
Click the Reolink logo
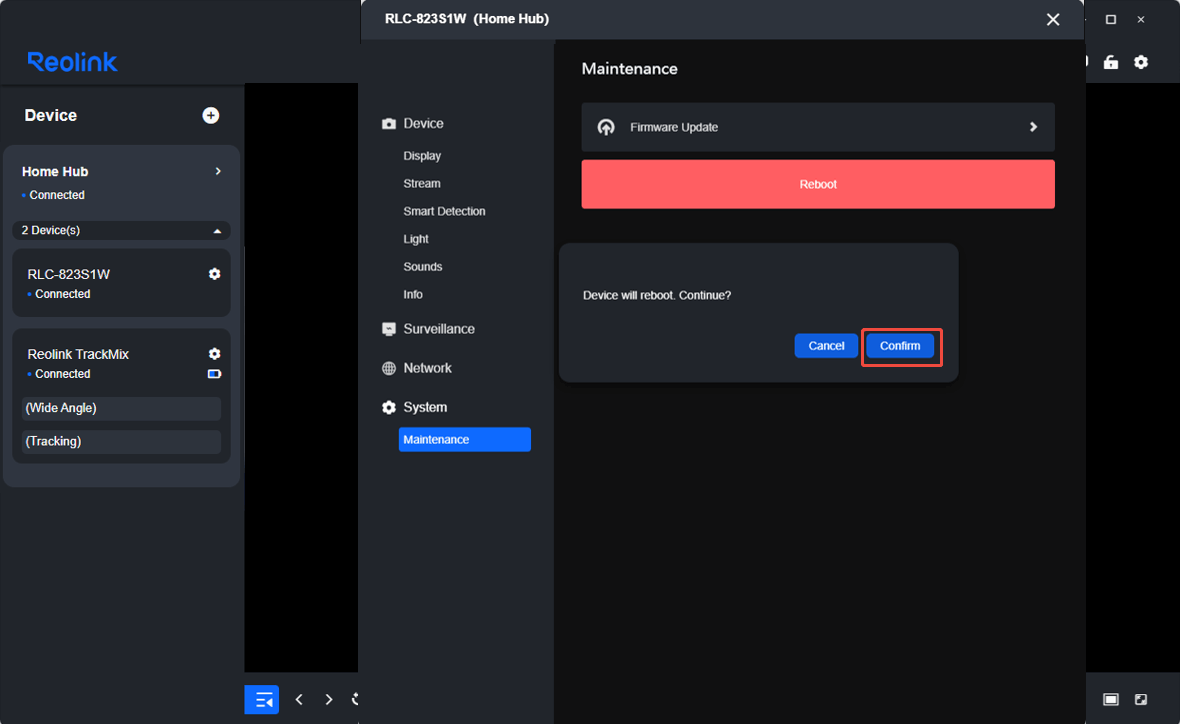(x=72, y=62)
